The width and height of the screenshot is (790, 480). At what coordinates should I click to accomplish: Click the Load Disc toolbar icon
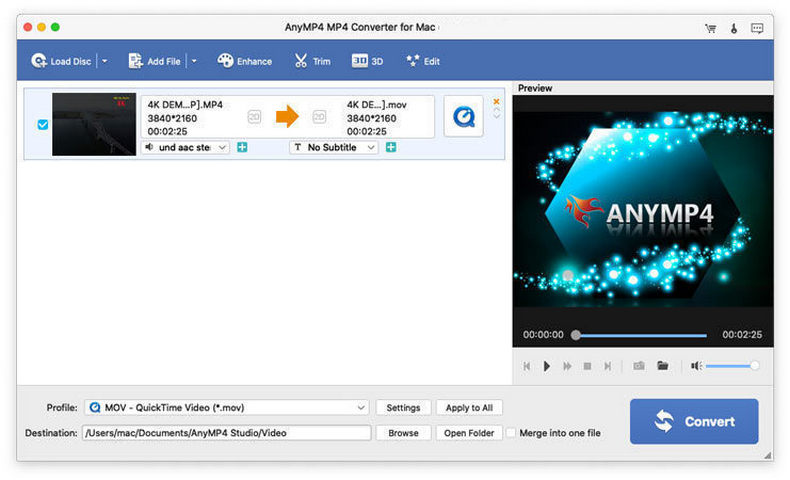pos(40,61)
